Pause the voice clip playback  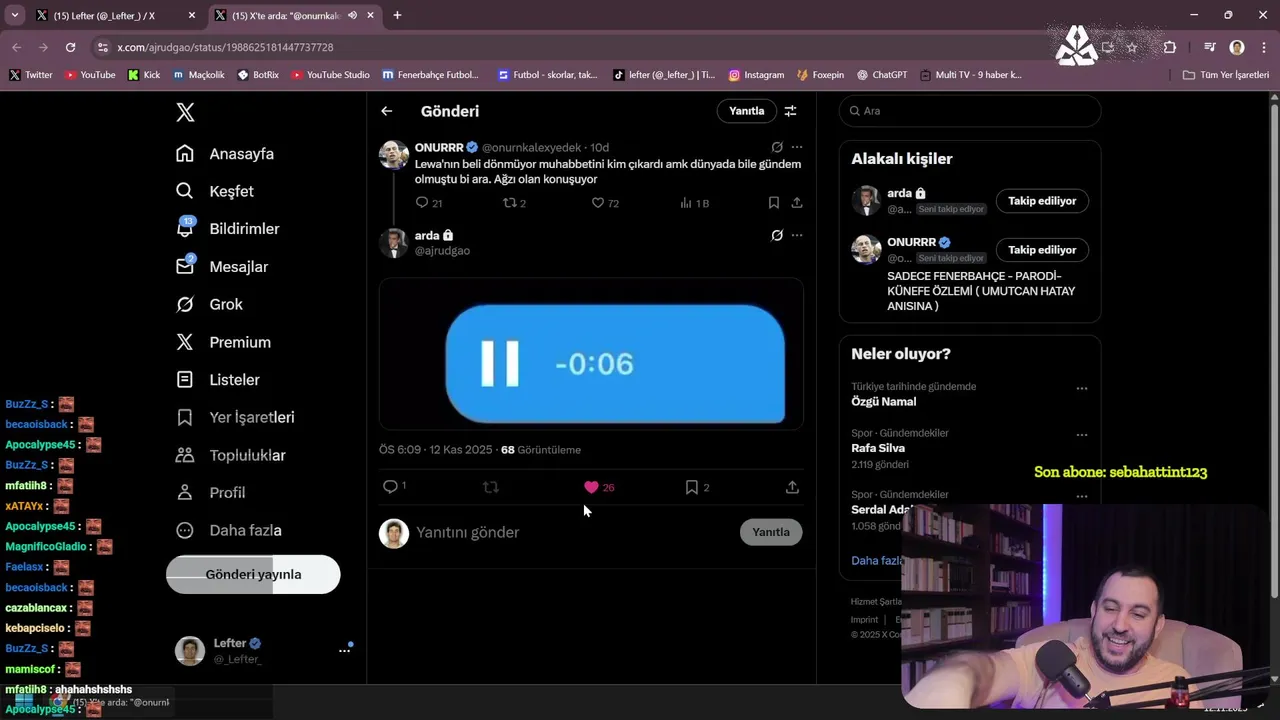(500, 364)
